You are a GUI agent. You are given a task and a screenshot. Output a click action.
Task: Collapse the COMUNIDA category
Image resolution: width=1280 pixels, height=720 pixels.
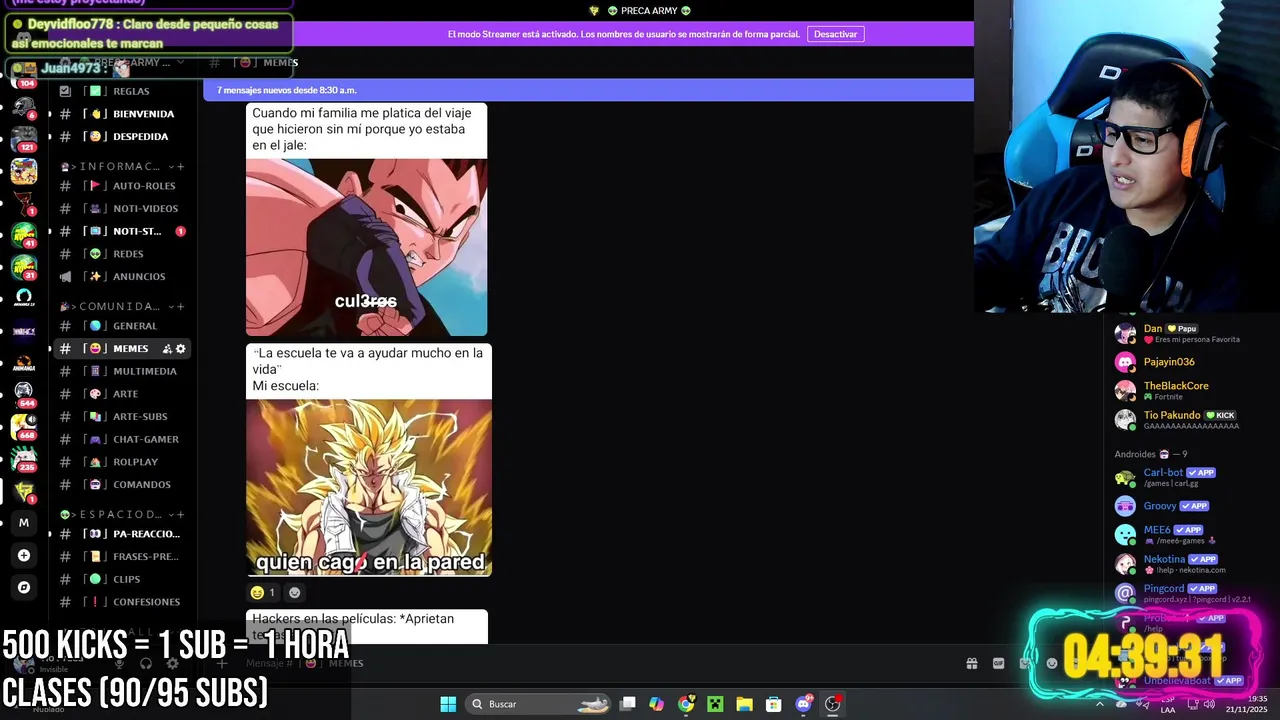pos(115,306)
